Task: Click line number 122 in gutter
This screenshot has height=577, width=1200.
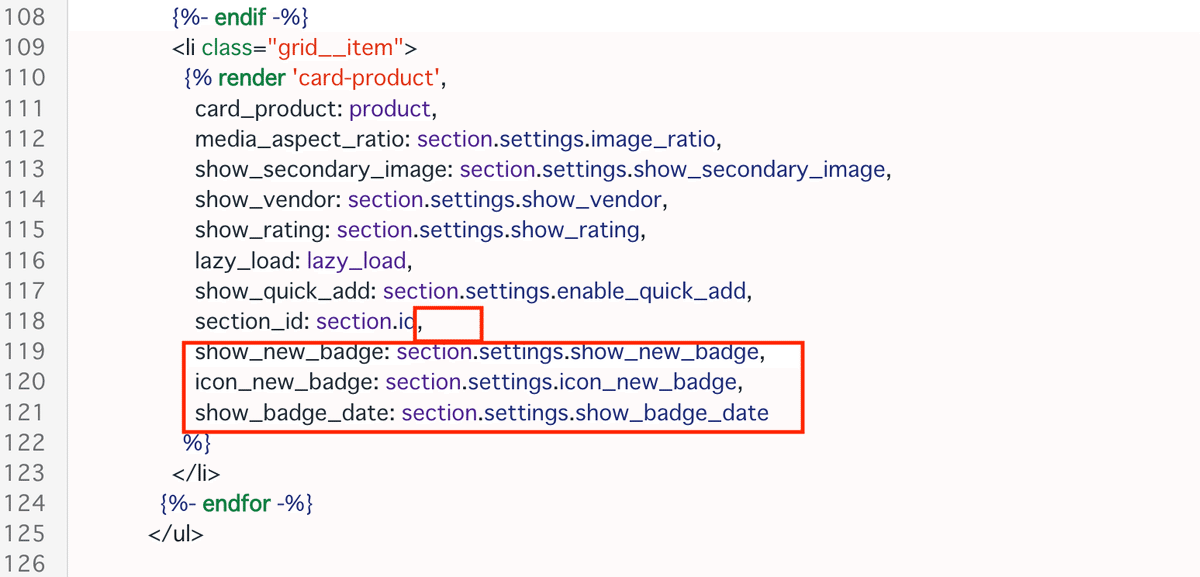Action: pyautogui.click(x=25, y=443)
